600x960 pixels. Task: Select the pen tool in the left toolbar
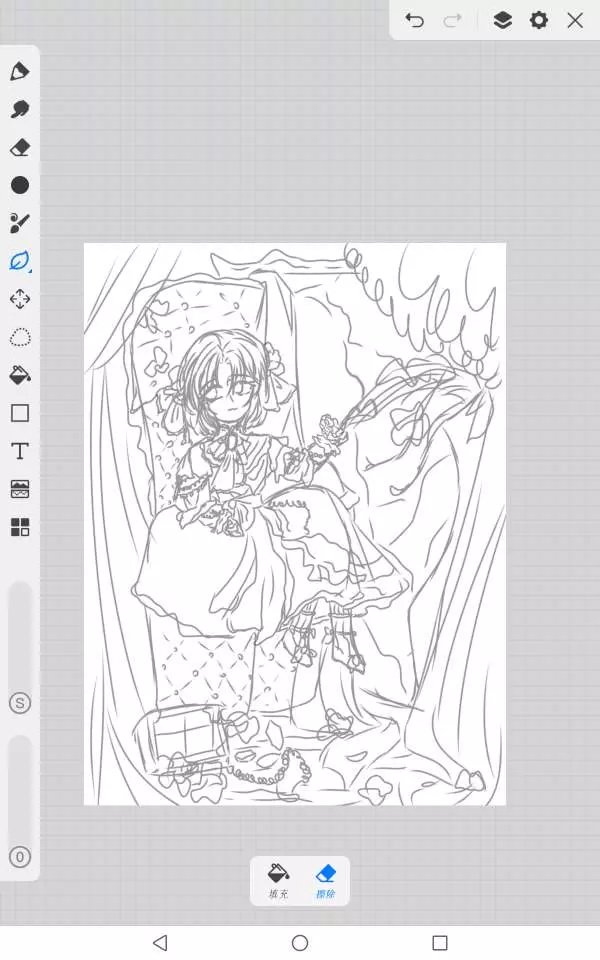click(x=19, y=71)
